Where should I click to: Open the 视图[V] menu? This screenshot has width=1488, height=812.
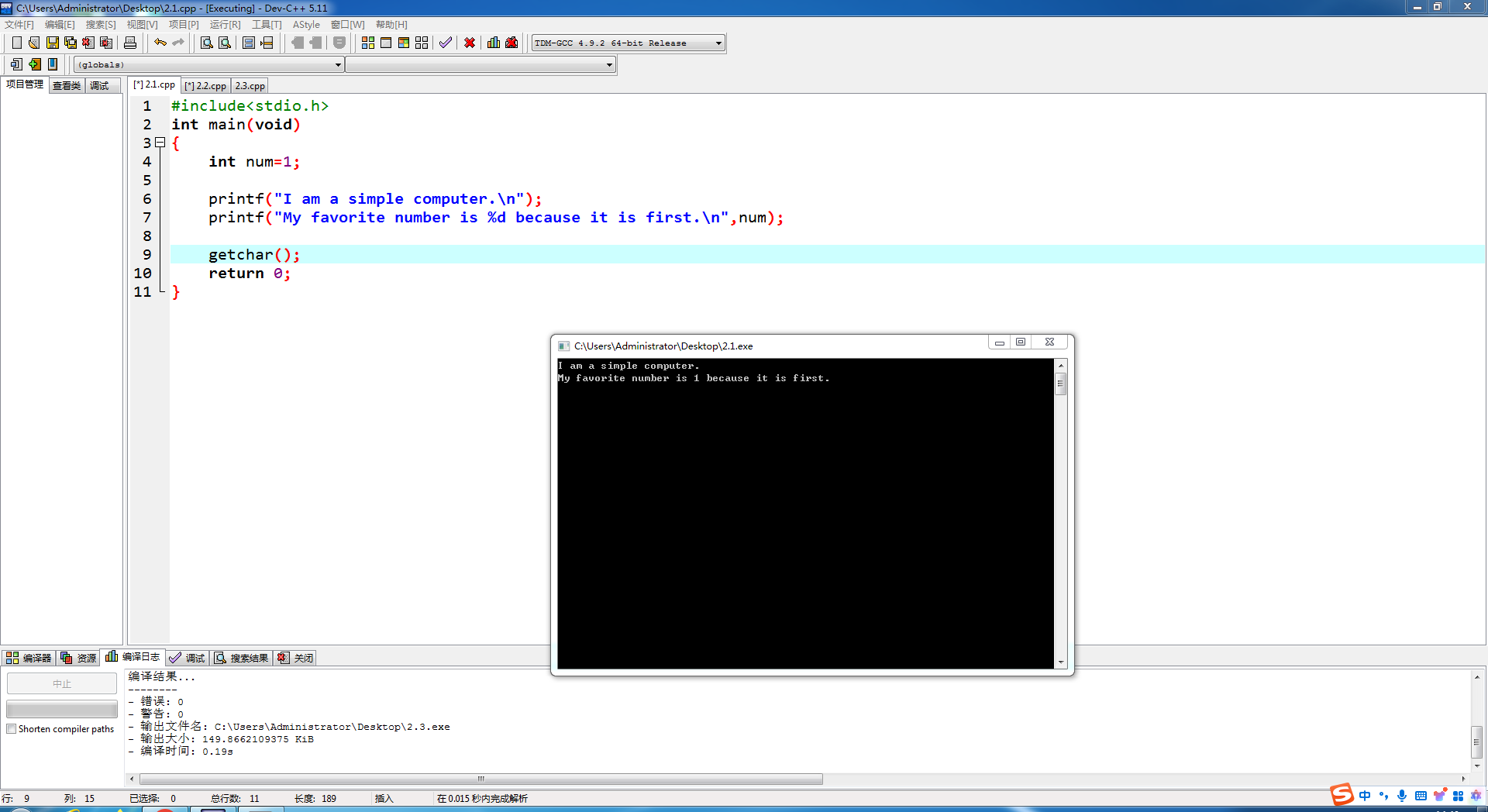(142, 25)
